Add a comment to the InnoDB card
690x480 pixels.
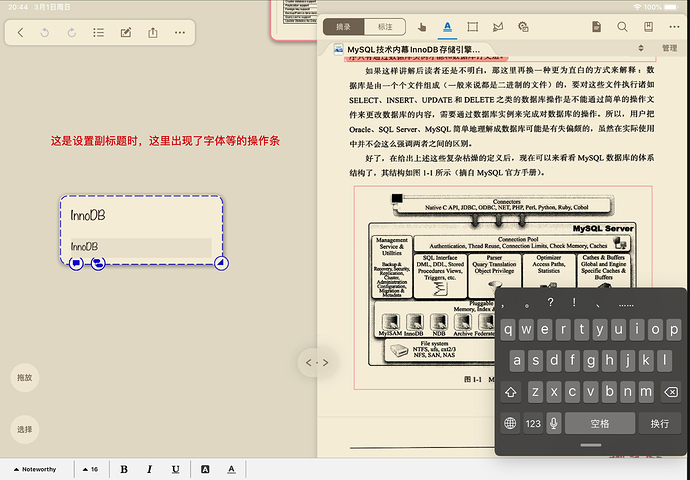click(76, 263)
